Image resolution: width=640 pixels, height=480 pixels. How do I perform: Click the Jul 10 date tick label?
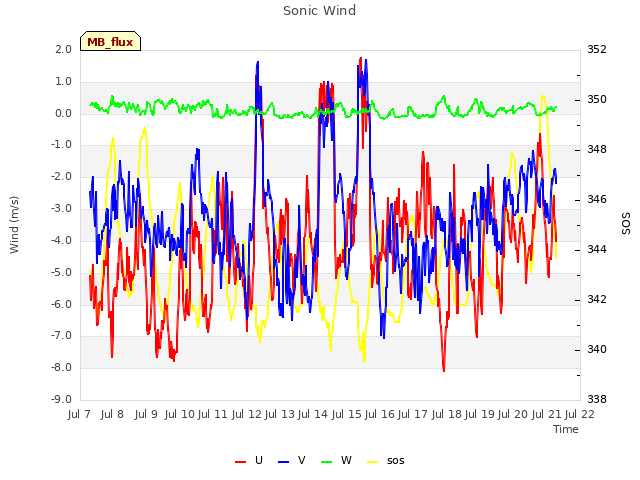(180, 414)
